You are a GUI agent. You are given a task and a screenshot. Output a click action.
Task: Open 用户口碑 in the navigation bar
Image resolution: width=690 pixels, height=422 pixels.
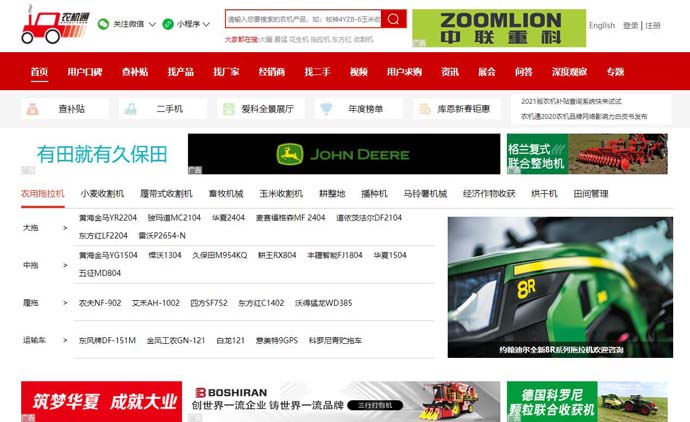(84, 72)
